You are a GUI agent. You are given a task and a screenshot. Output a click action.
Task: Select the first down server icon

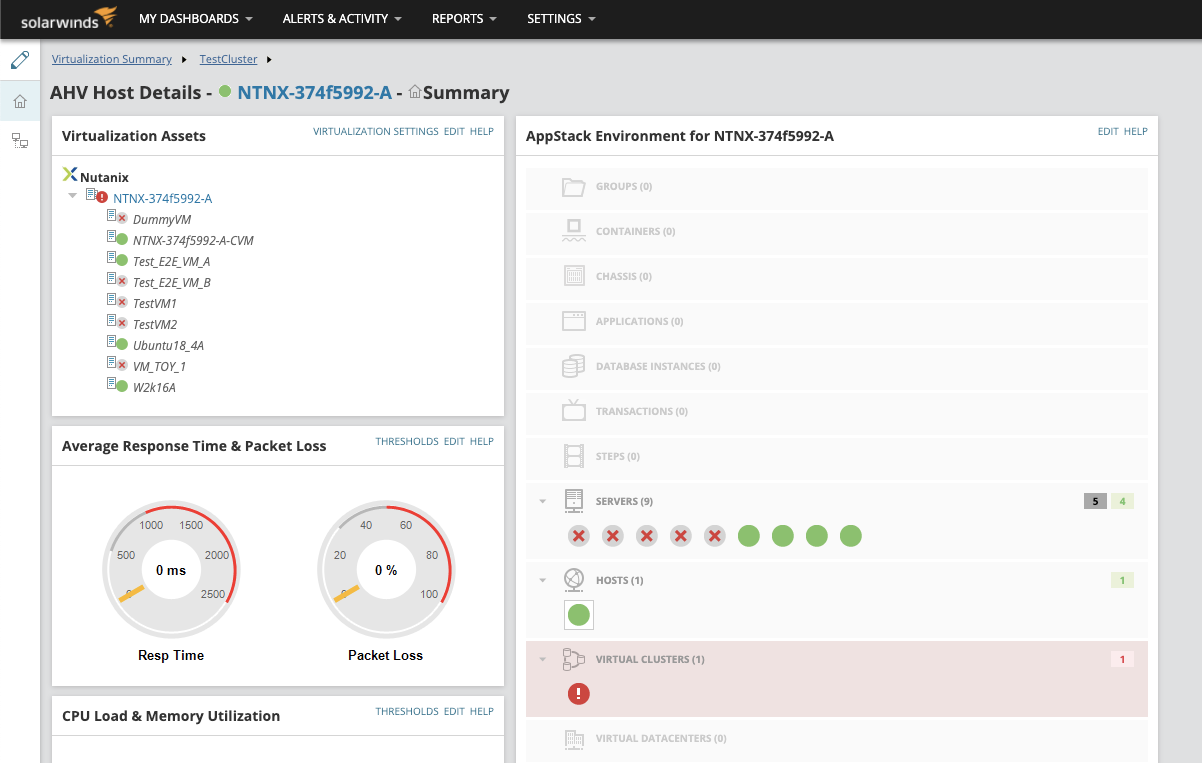click(x=579, y=536)
